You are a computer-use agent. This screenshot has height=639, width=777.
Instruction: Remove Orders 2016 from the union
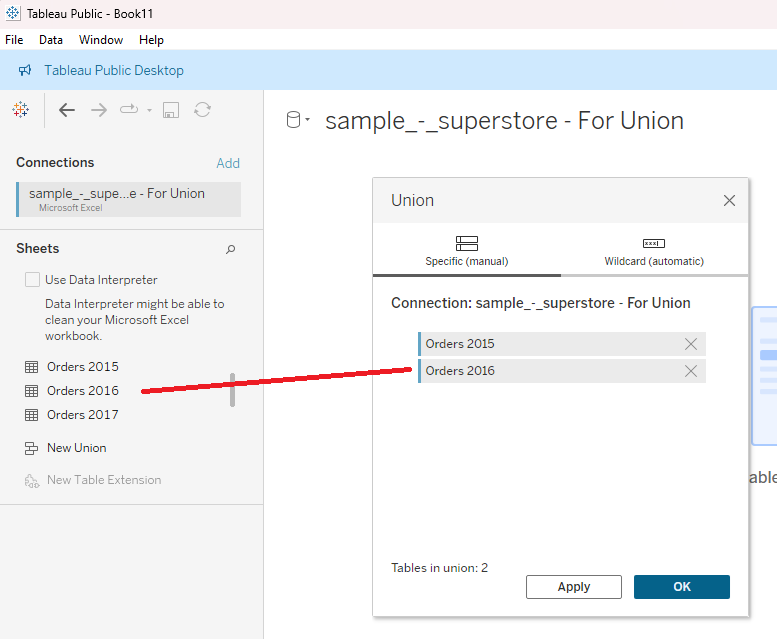(x=690, y=371)
